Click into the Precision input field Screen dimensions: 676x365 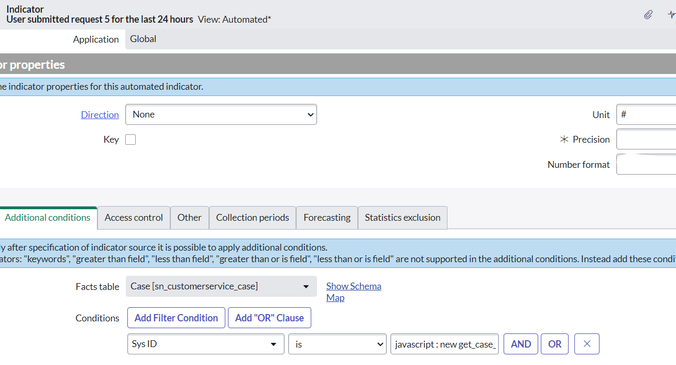(646, 139)
